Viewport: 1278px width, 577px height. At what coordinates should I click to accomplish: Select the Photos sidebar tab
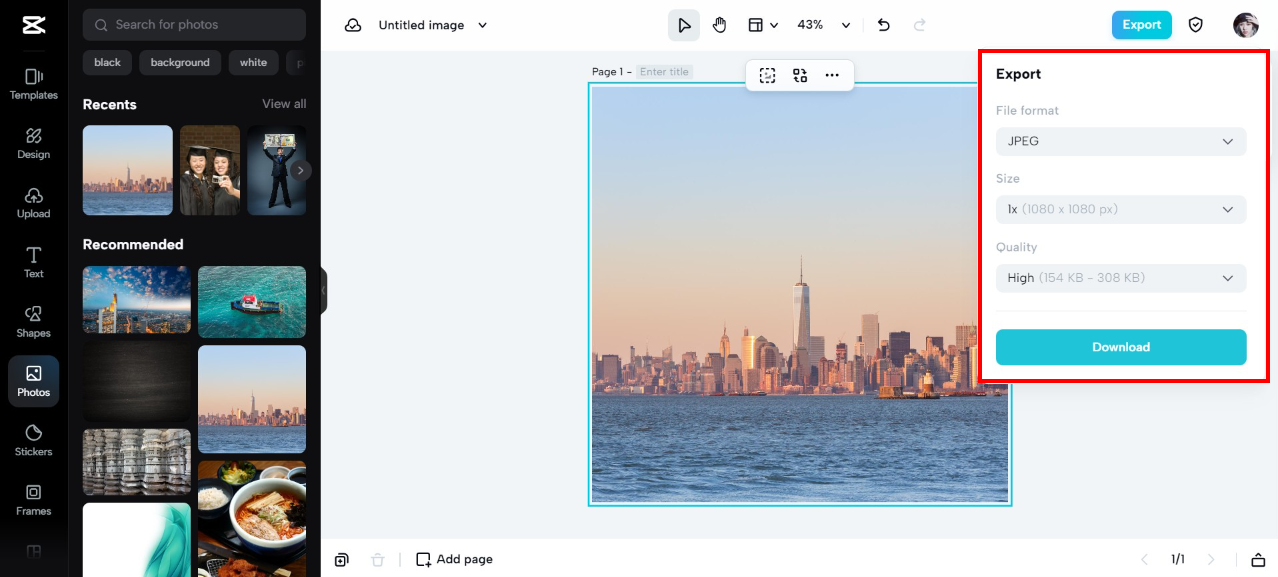pos(34,381)
